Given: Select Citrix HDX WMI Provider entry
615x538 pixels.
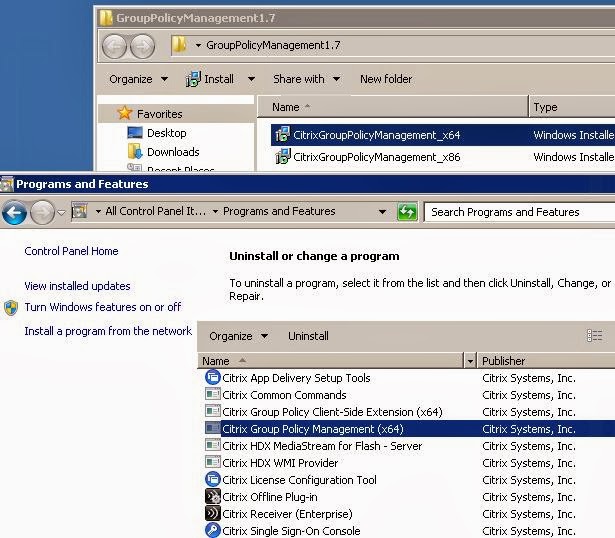Looking at the screenshot, I should 280,463.
